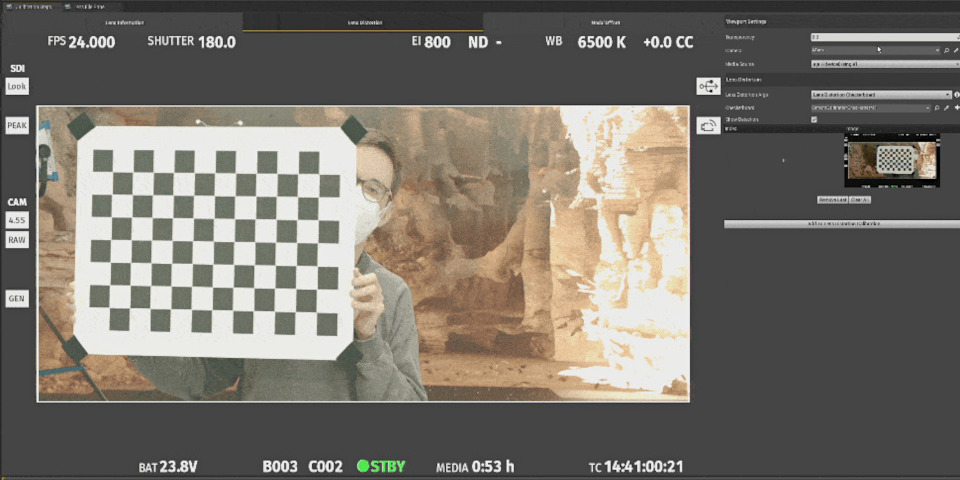Click the Clear All button
The width and height of the screenshot is (960, 480).
[x=859, y=200]
